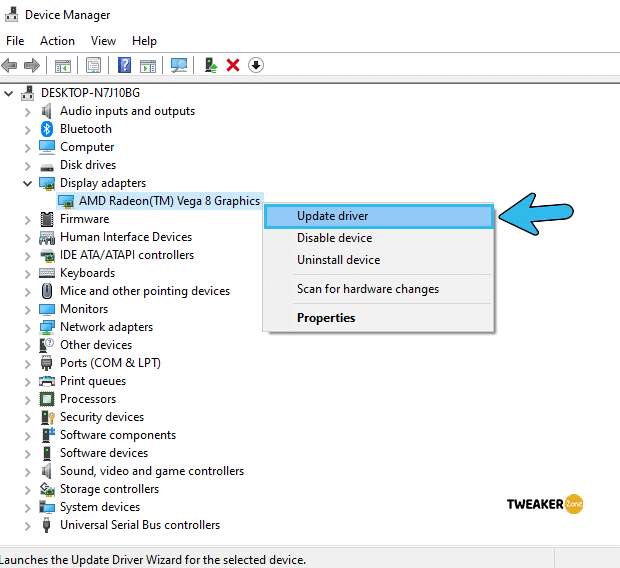Select the Monitors tree label
The width and height of the screenshot is (620, 568).
84,309
